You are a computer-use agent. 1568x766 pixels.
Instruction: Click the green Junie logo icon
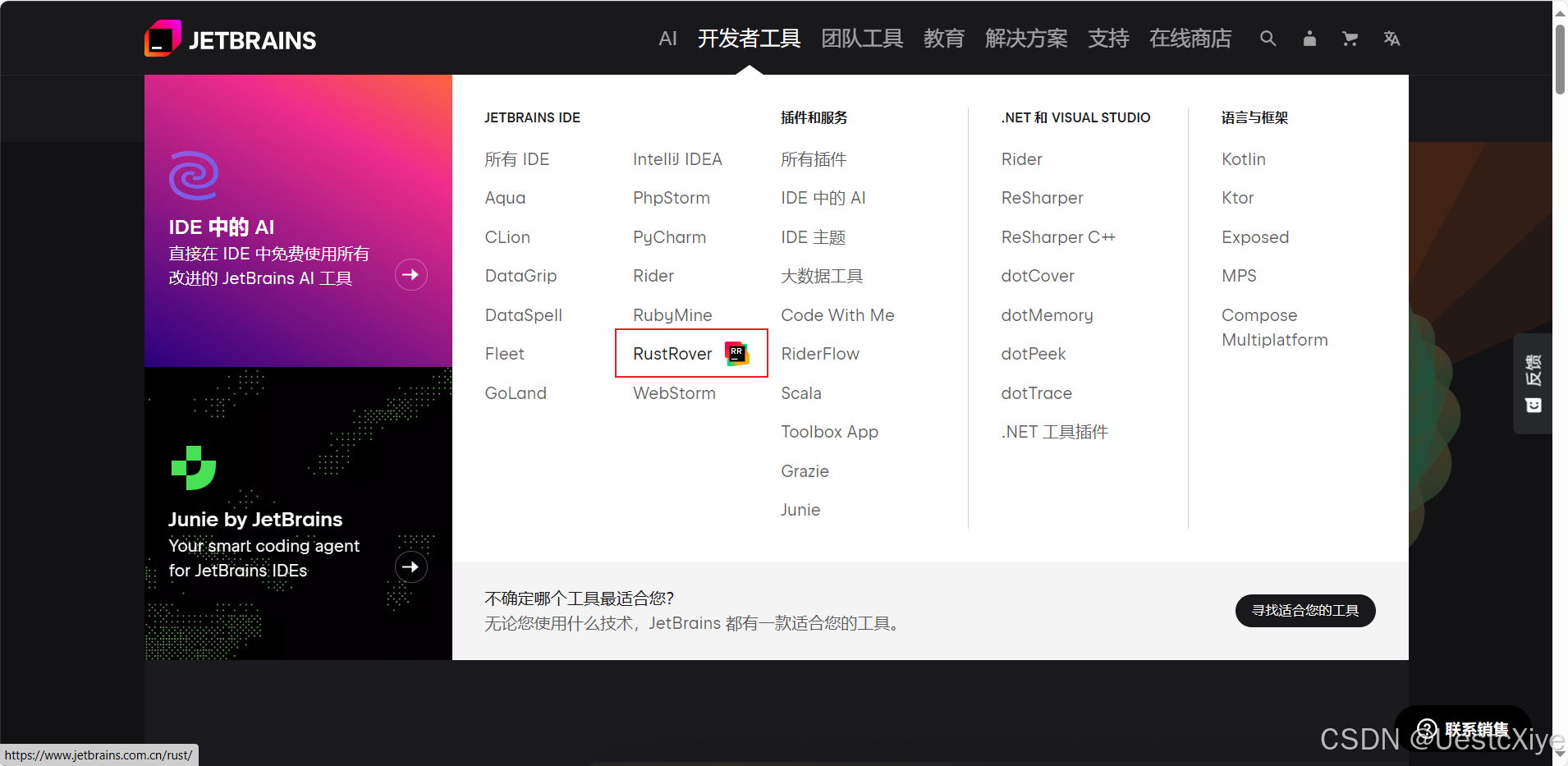[194, 468]
